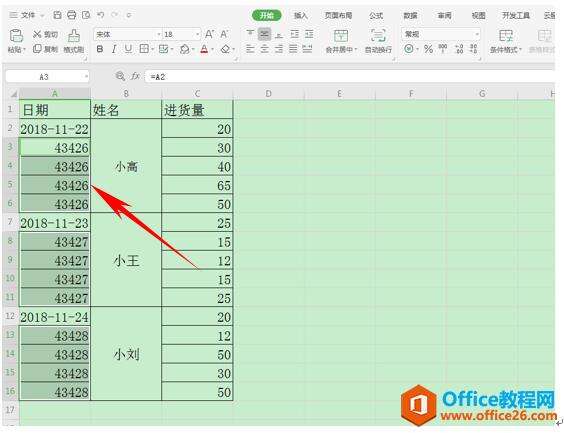Align text to top of cell
The height and width of the screenshot is (433, 564).
[250, 34]
